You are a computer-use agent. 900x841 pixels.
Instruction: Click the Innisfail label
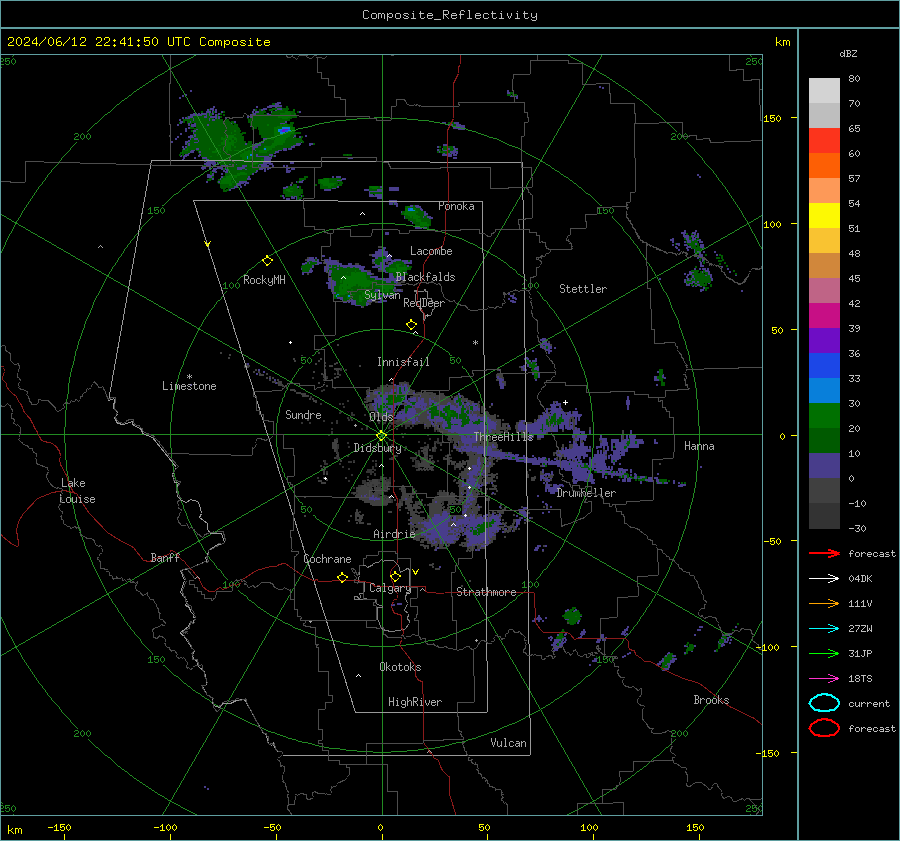[403, 362]
